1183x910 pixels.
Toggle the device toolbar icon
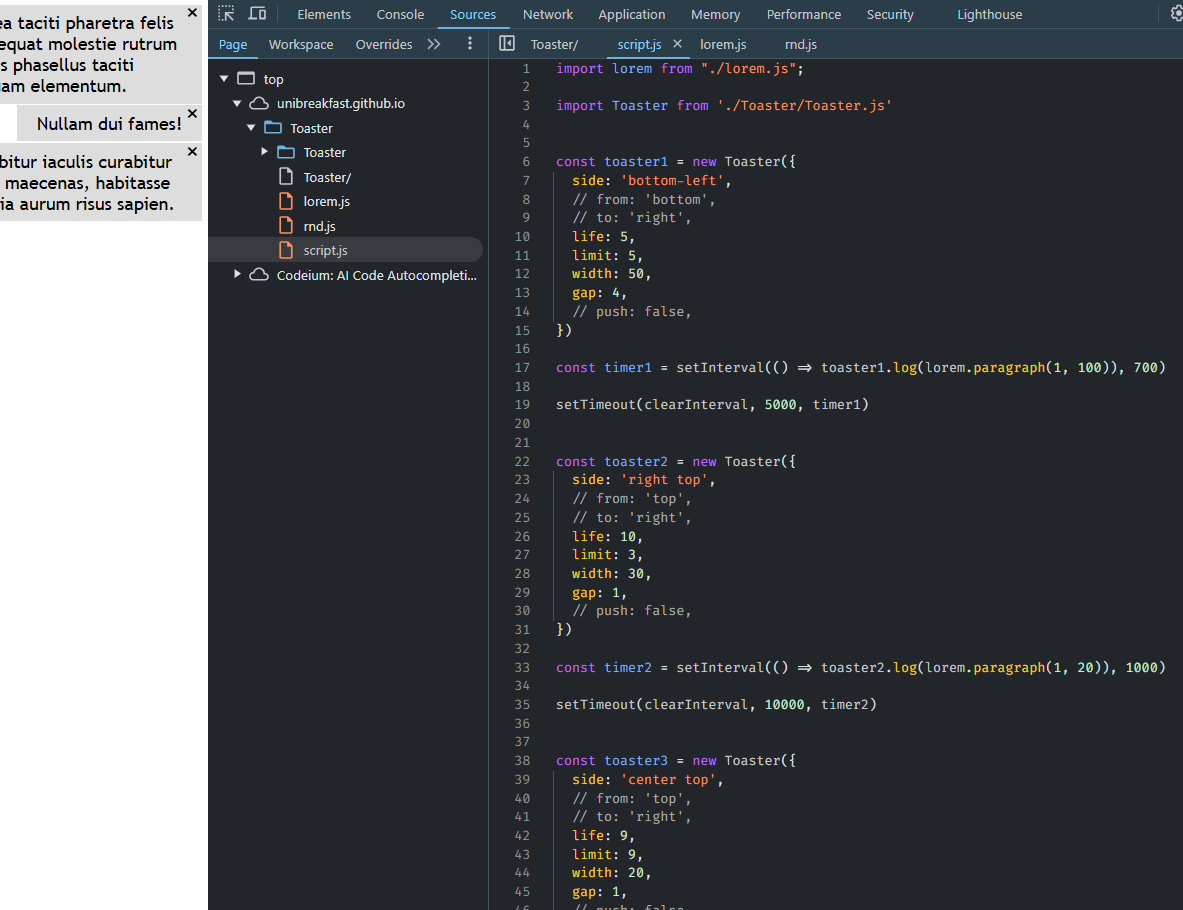(x=257, y=14)
